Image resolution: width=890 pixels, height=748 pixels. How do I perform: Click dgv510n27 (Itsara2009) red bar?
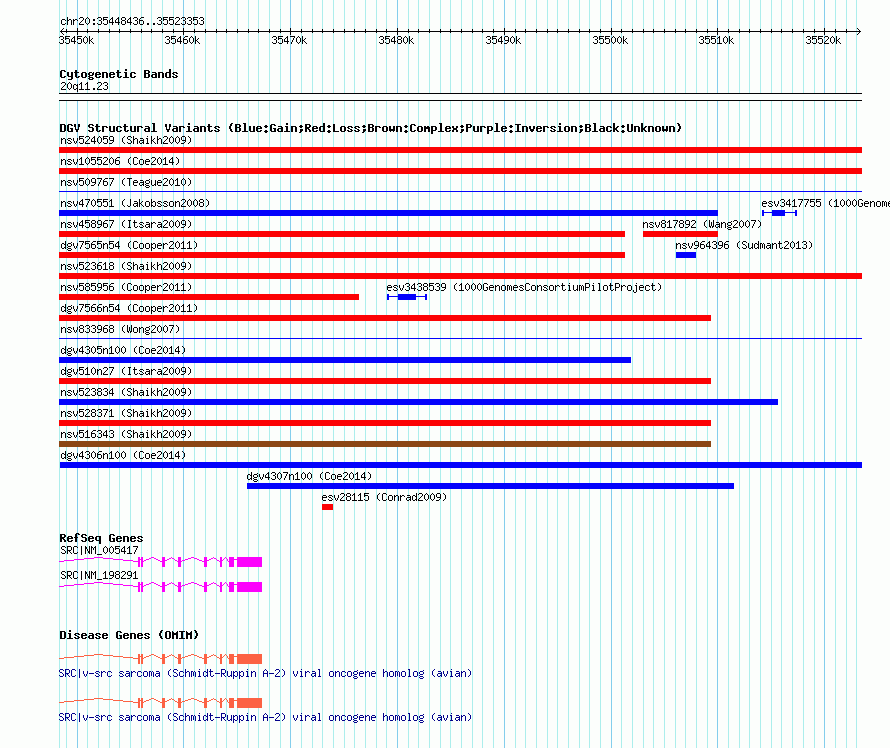385,381
